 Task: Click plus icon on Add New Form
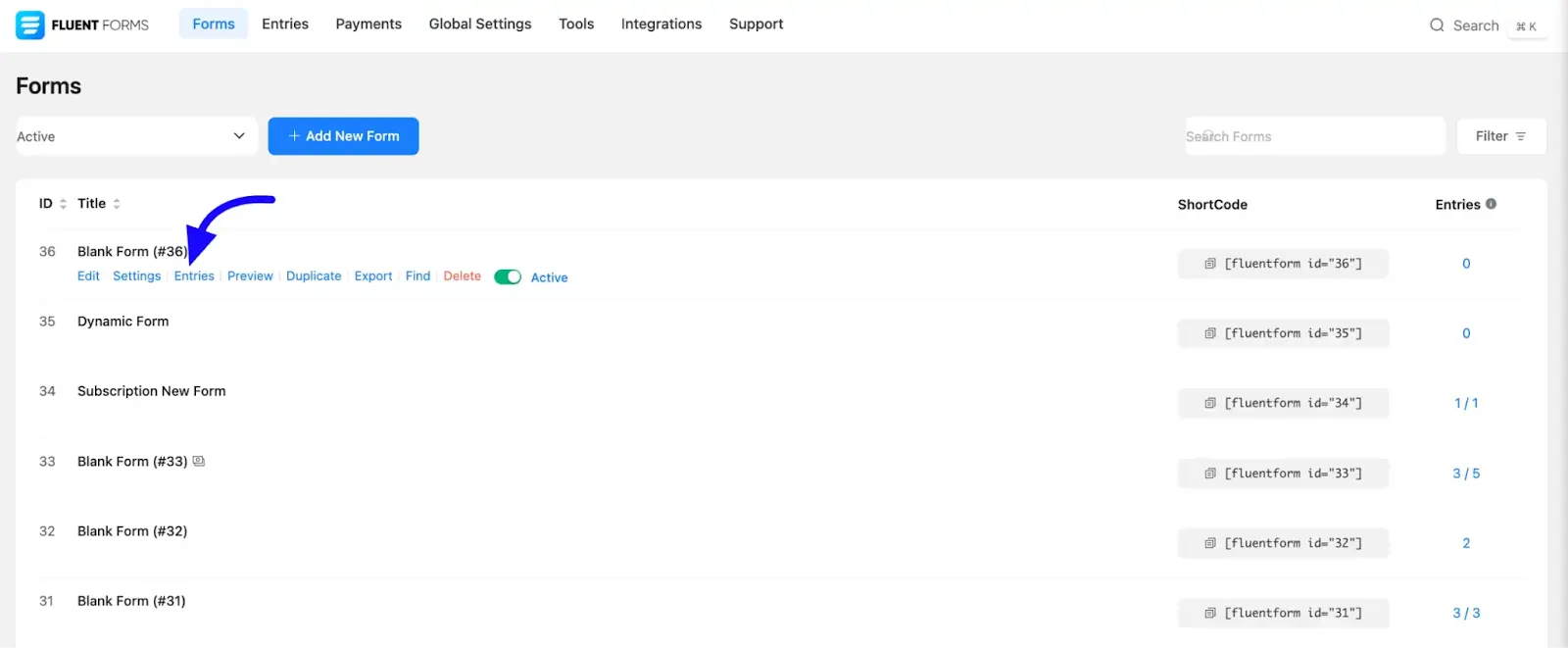coord(294,136)
